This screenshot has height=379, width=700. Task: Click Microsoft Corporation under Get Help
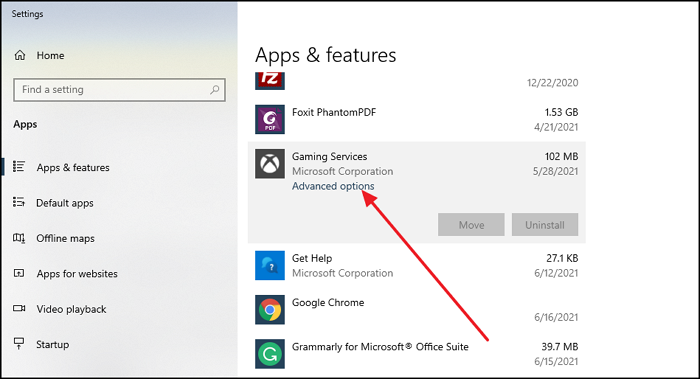tap(342, 273)
